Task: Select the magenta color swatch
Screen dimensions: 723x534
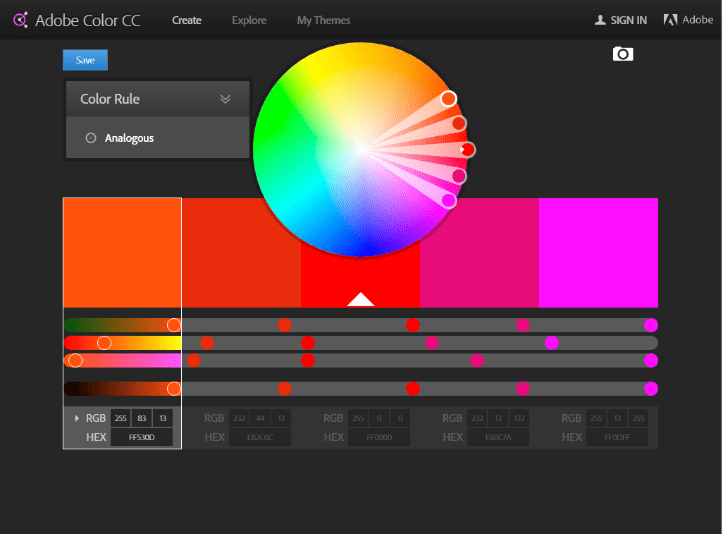Action: coord(598,252)
